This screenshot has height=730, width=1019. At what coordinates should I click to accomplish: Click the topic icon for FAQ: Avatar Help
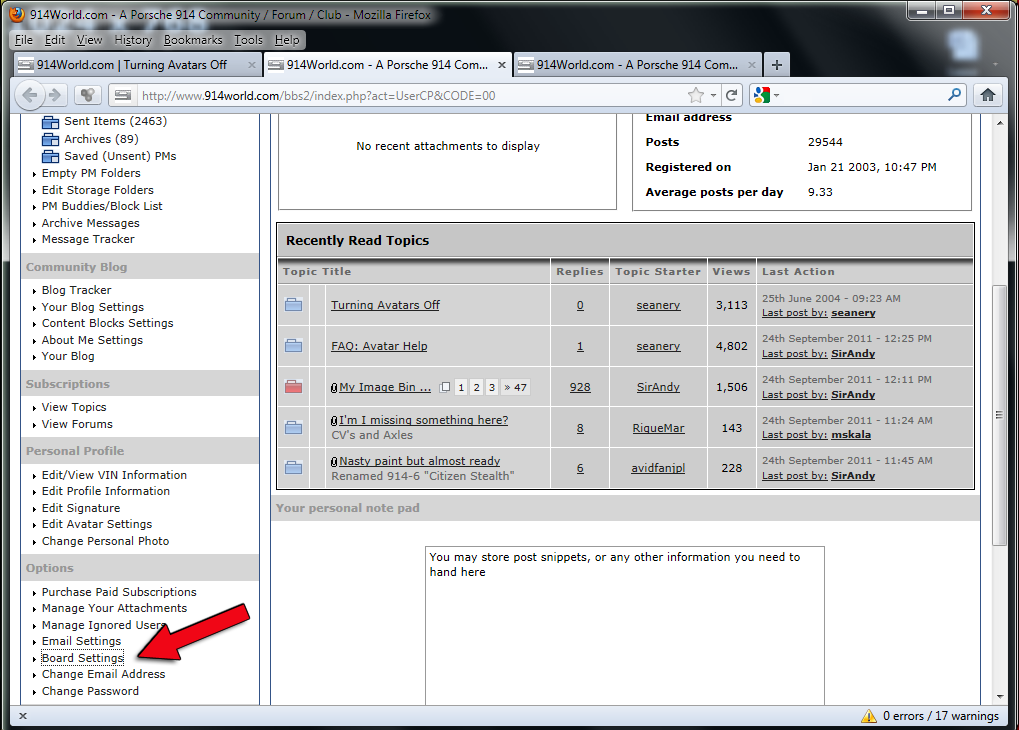click(294, 345)
